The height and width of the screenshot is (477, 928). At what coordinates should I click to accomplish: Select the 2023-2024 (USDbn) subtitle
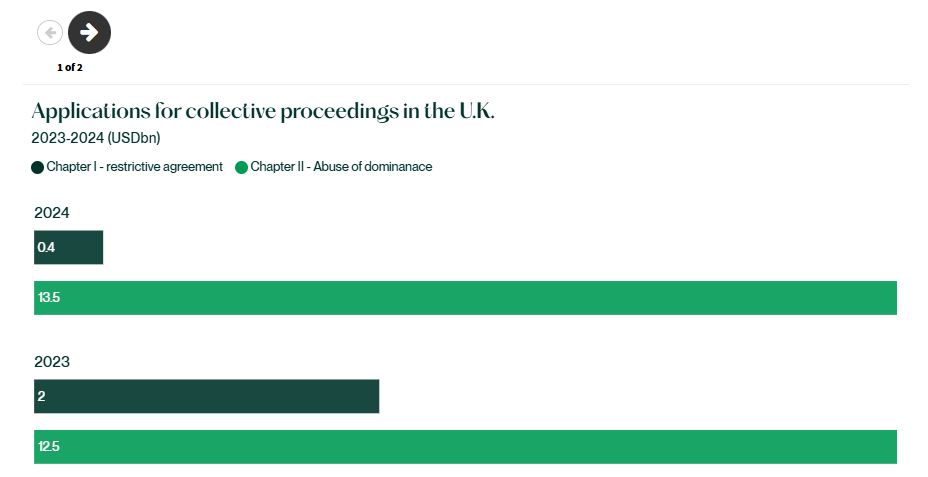tap(96, 138)
